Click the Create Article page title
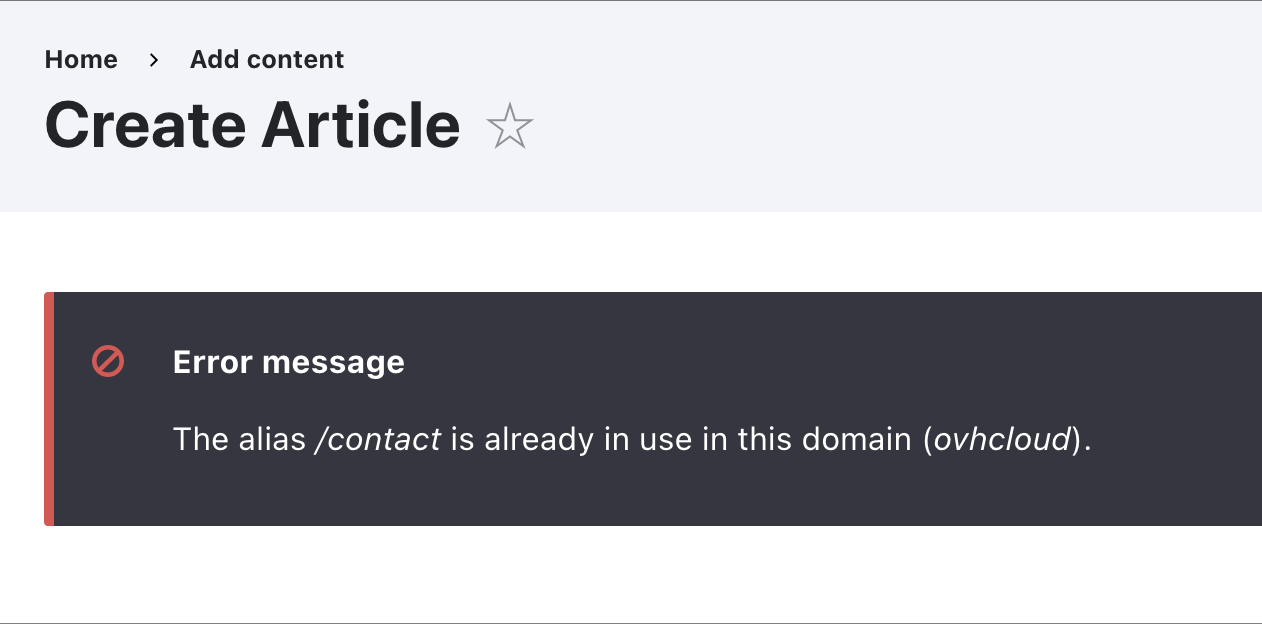Image resolution: width=1262 pixels, height=624 pixels. pos(253,126)
